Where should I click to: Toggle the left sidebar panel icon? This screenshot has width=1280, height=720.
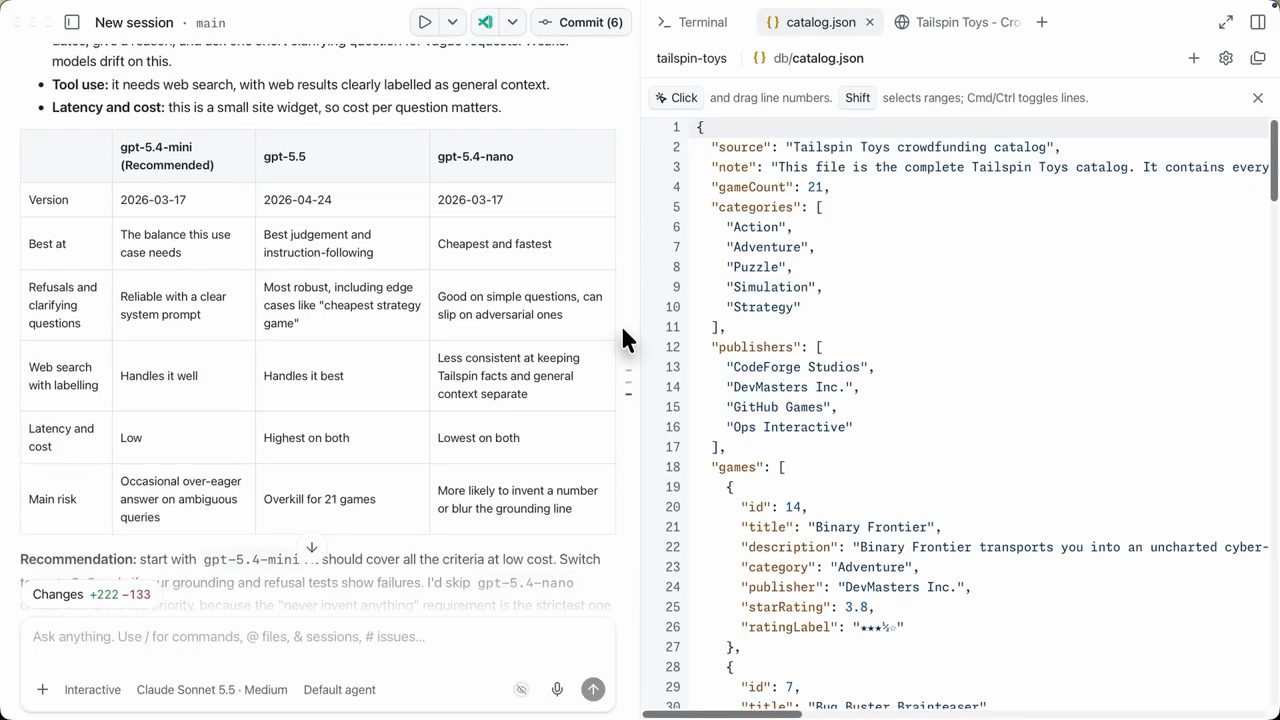[x=72, y=22]
